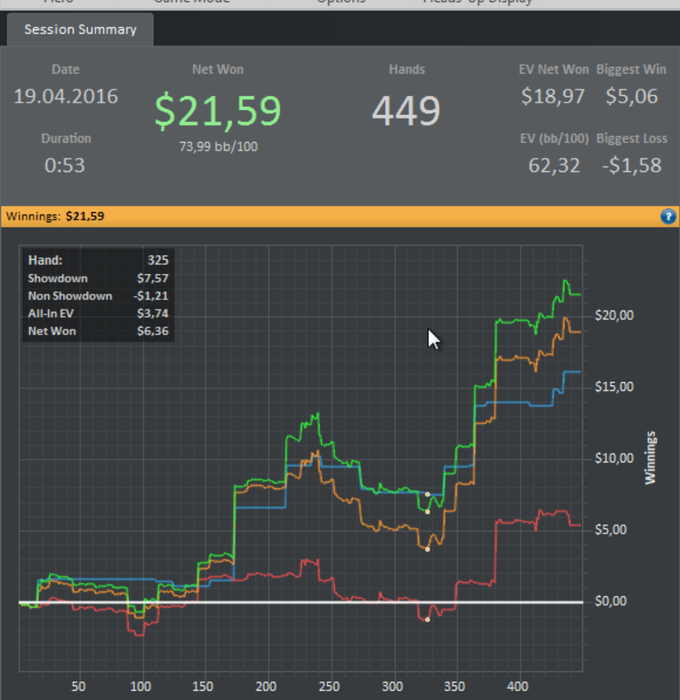Click the $0,00 y-axis label

(x=611, y=601)
